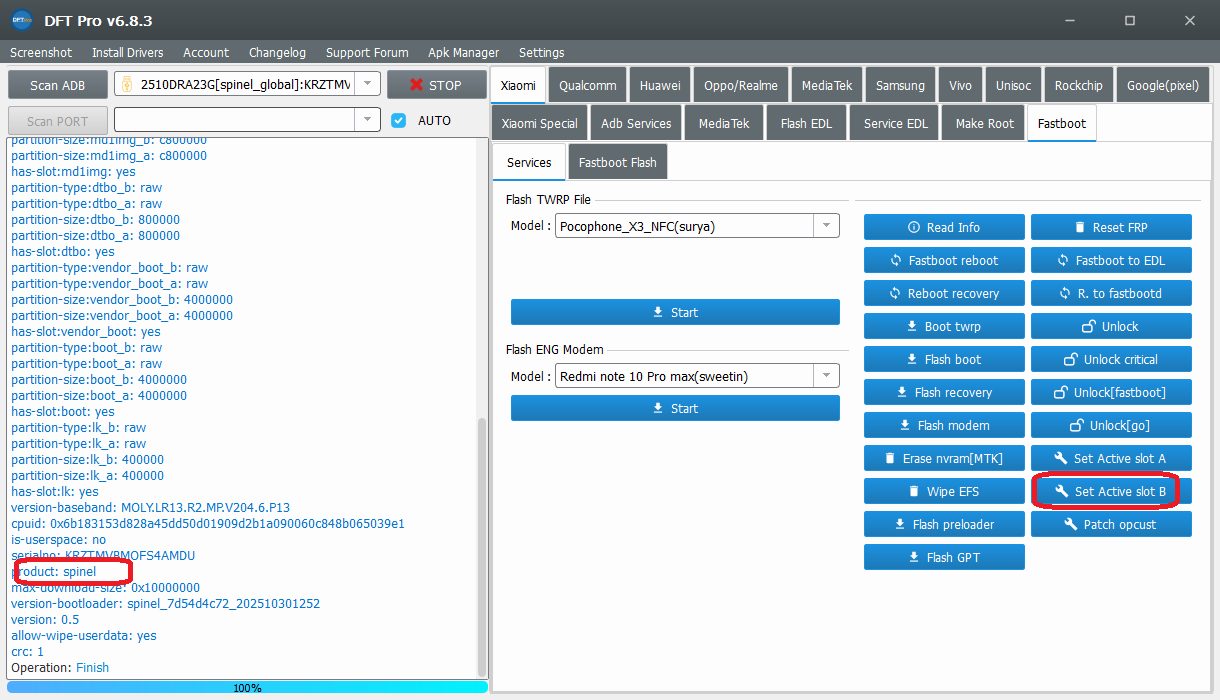Click Fastboot to EDL button
1220x700 pixels.
[1111, 260]
